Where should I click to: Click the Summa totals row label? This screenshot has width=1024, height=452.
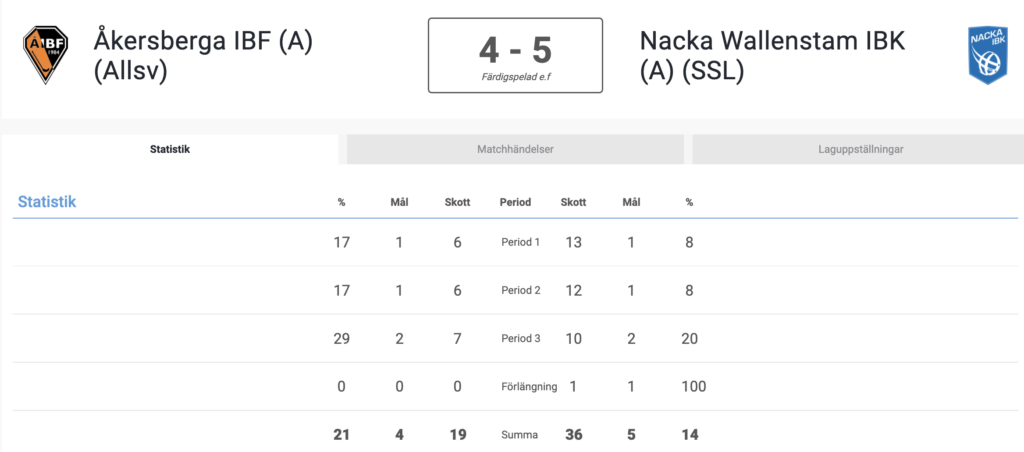click(519, 434)
